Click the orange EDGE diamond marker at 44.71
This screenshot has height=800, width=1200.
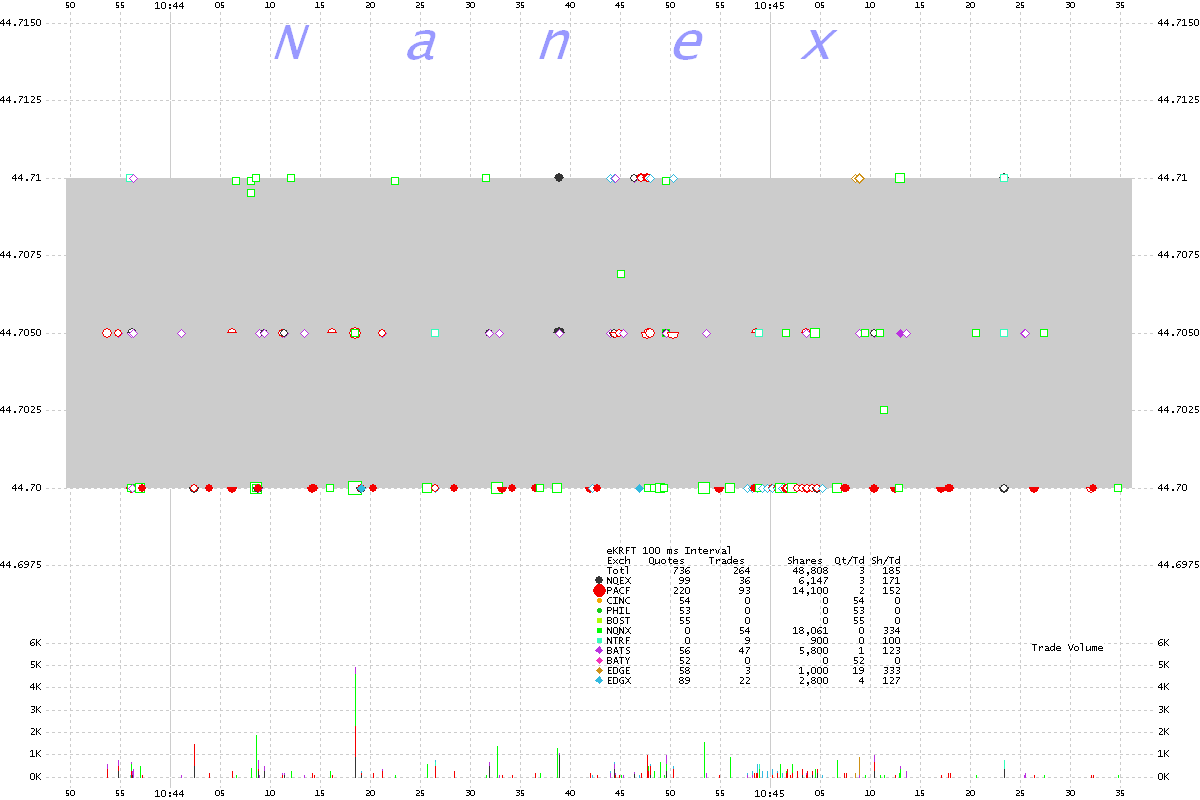point(858,178)
